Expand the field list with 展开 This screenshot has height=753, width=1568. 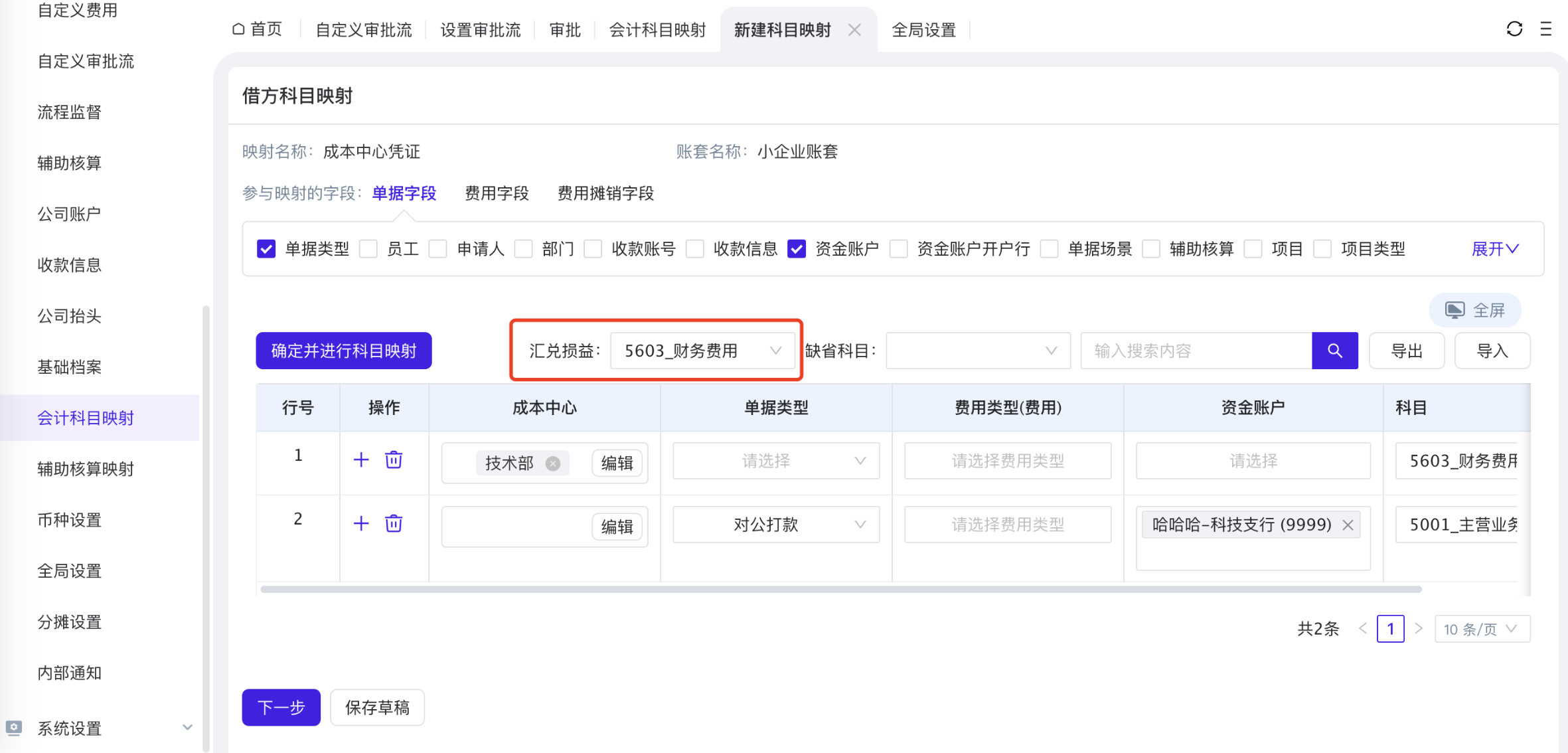pos(1494,249)
